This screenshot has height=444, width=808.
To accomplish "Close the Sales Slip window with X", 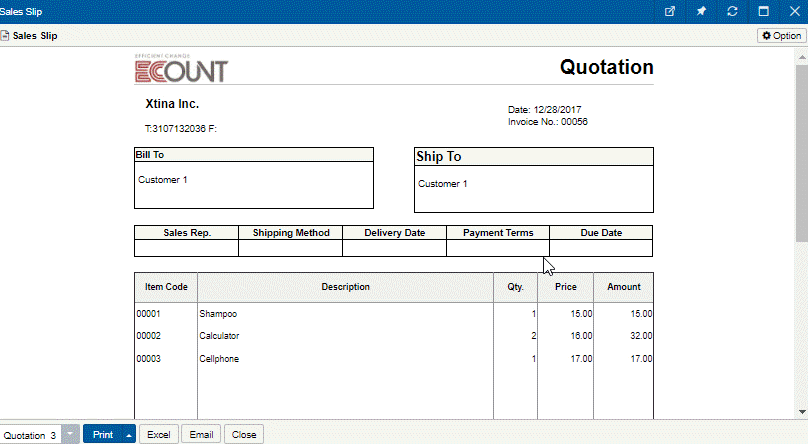I will (795, 11).
